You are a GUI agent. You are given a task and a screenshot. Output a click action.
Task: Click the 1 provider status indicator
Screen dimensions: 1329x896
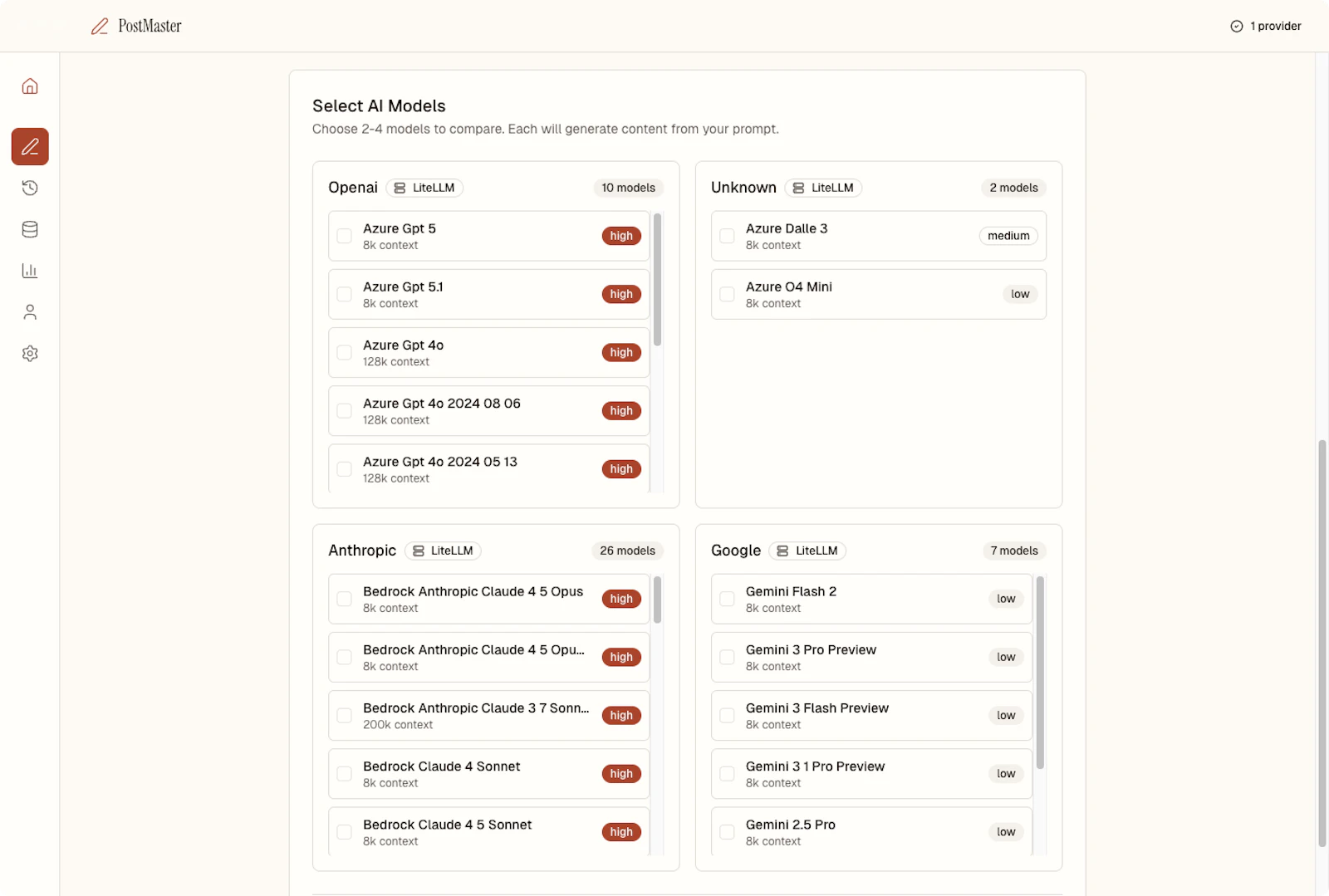click(x=1266, y=27)
